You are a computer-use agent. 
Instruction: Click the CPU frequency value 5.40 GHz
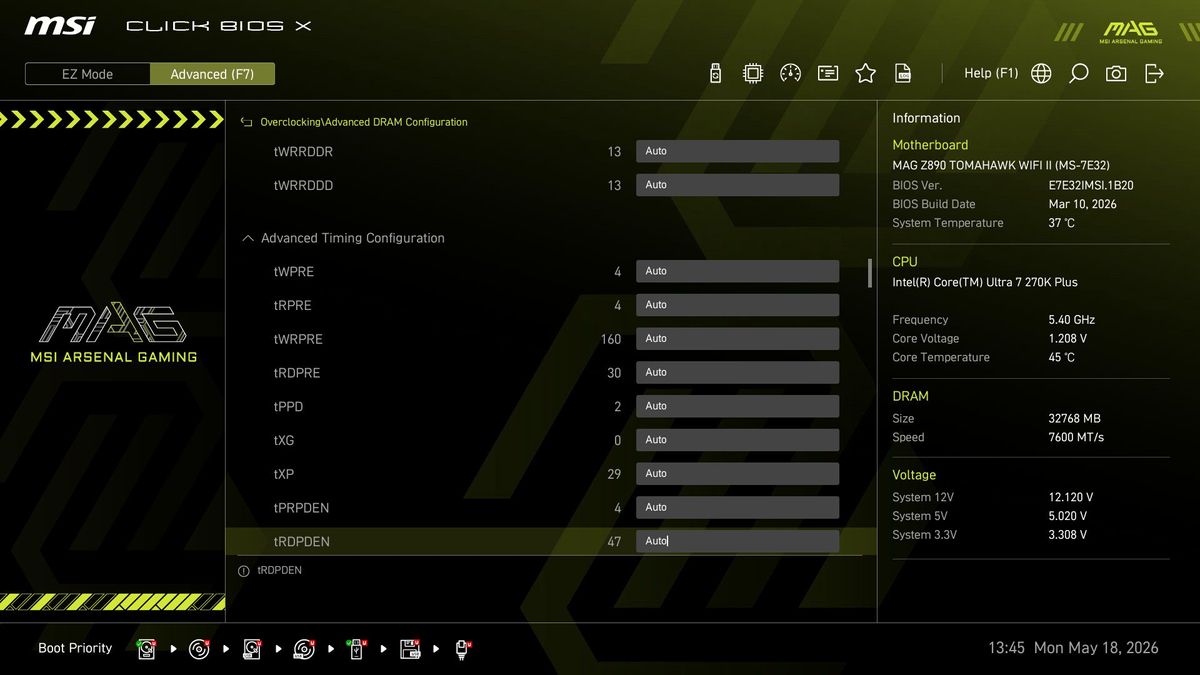point(1072,320)
